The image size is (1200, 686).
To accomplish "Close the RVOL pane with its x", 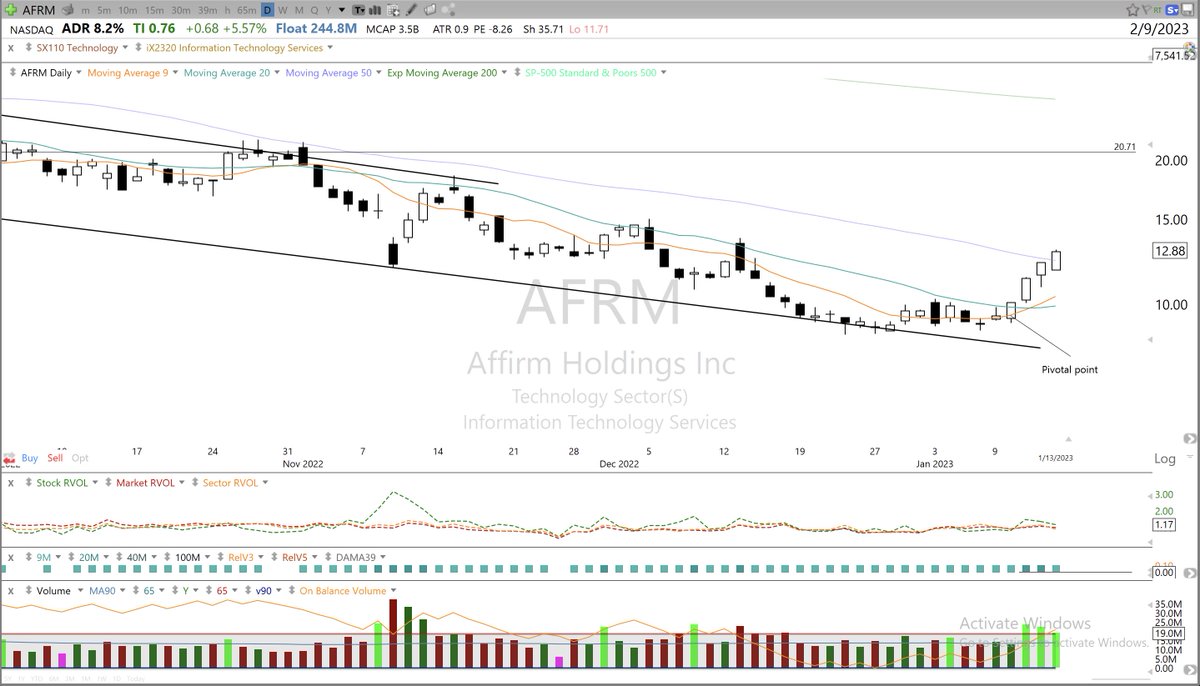I will (x=11, y=483).
